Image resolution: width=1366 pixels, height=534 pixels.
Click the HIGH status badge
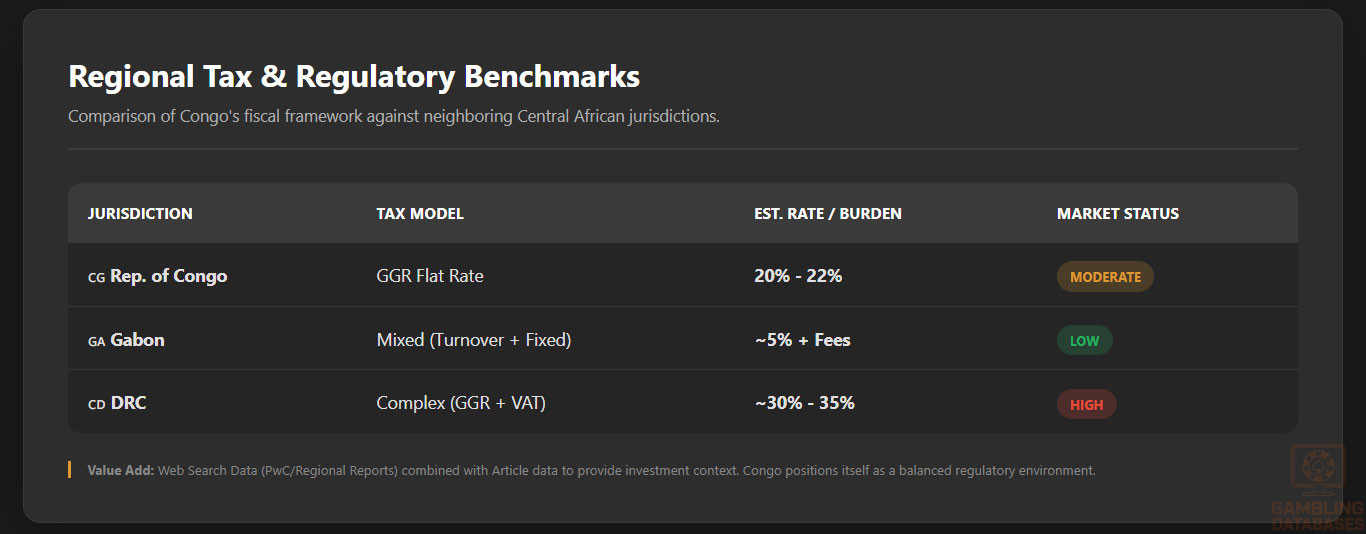pos(1086,404)
